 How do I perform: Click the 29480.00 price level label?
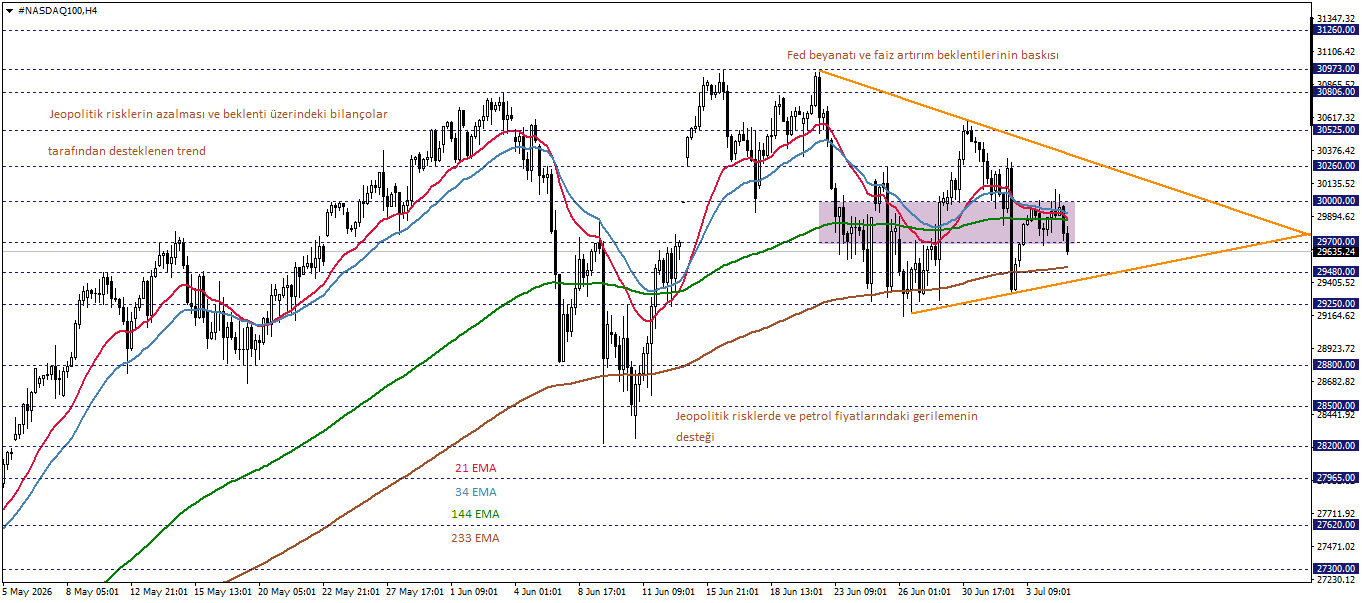(1337, 271)
